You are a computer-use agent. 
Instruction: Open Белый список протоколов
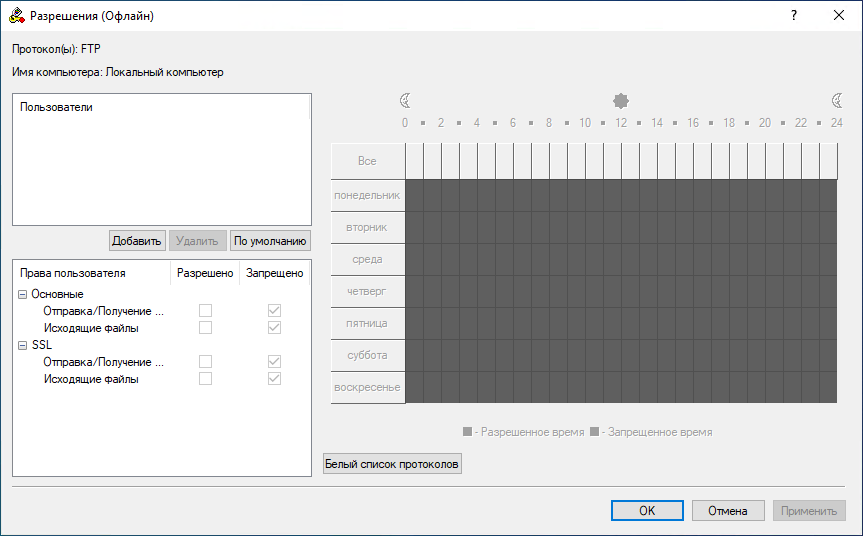click(x=392, y=463)
